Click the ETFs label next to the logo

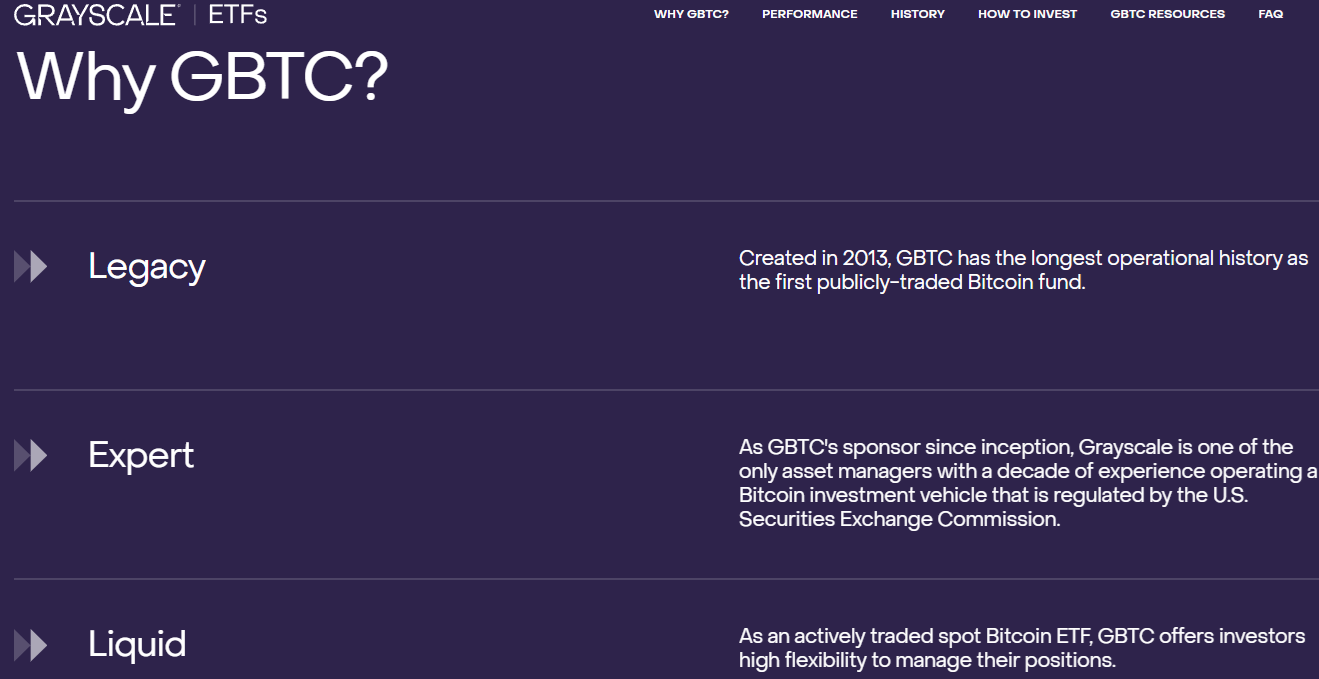click(x=235, y=15)
